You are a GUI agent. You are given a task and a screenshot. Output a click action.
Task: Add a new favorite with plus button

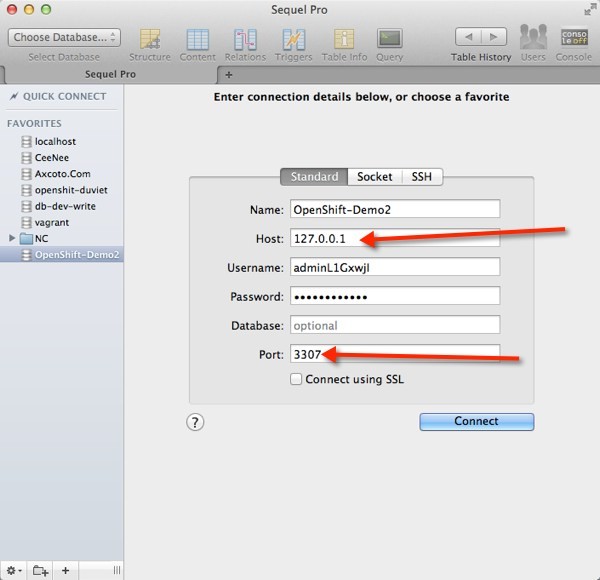click(x=65, y=570)
